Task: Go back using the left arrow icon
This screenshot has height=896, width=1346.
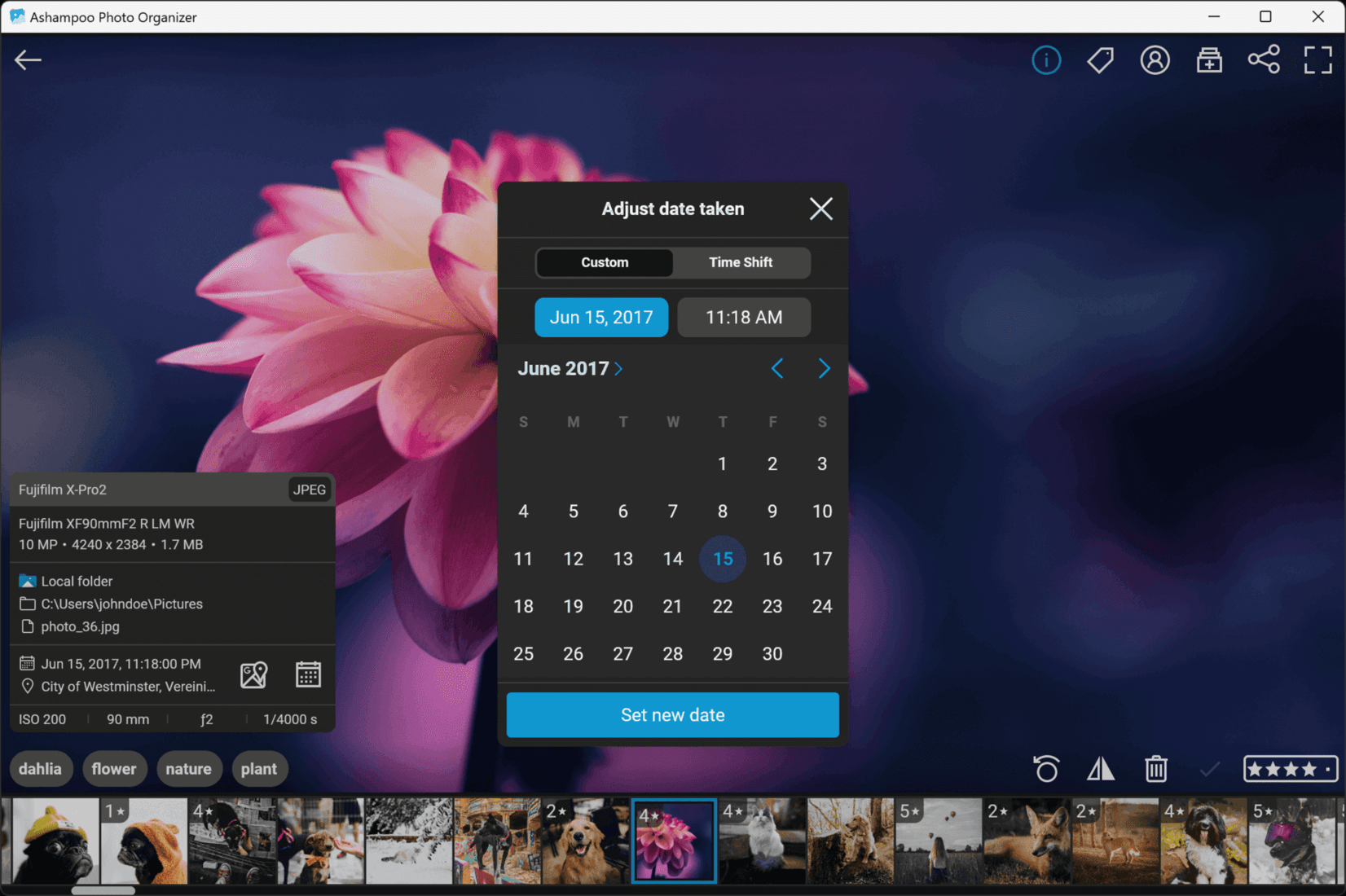Action: (x=28, y=59)
